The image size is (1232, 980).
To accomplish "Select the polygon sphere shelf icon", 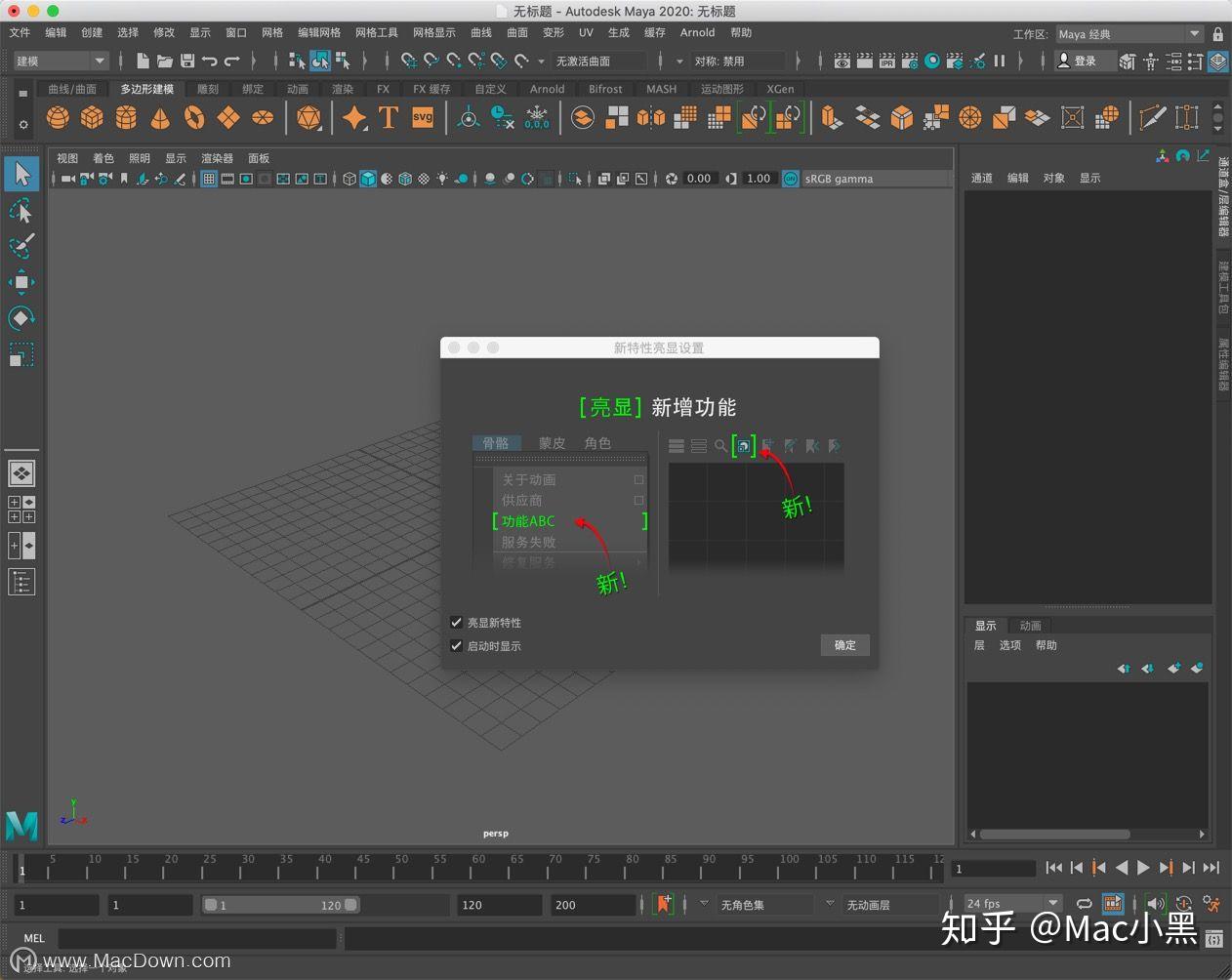I will coord(59,118).
